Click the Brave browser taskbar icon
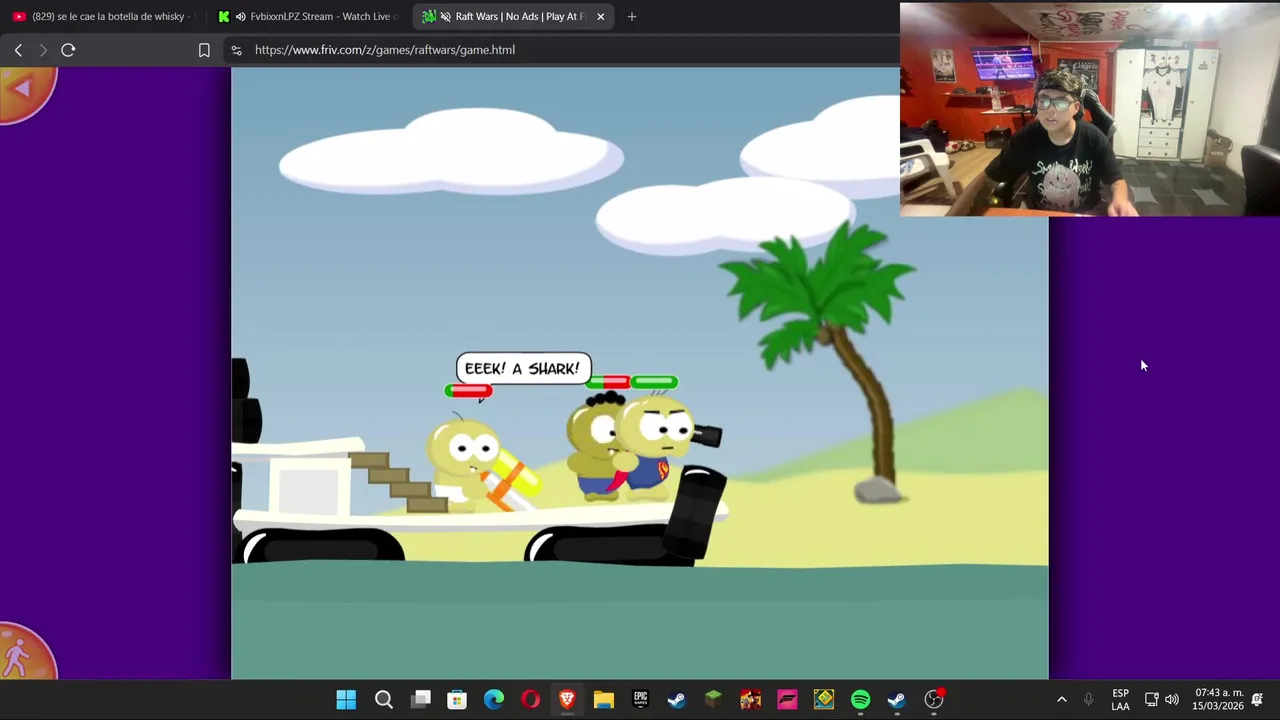Viewport: 1280px width, 720px height. [x=567, y=700]
